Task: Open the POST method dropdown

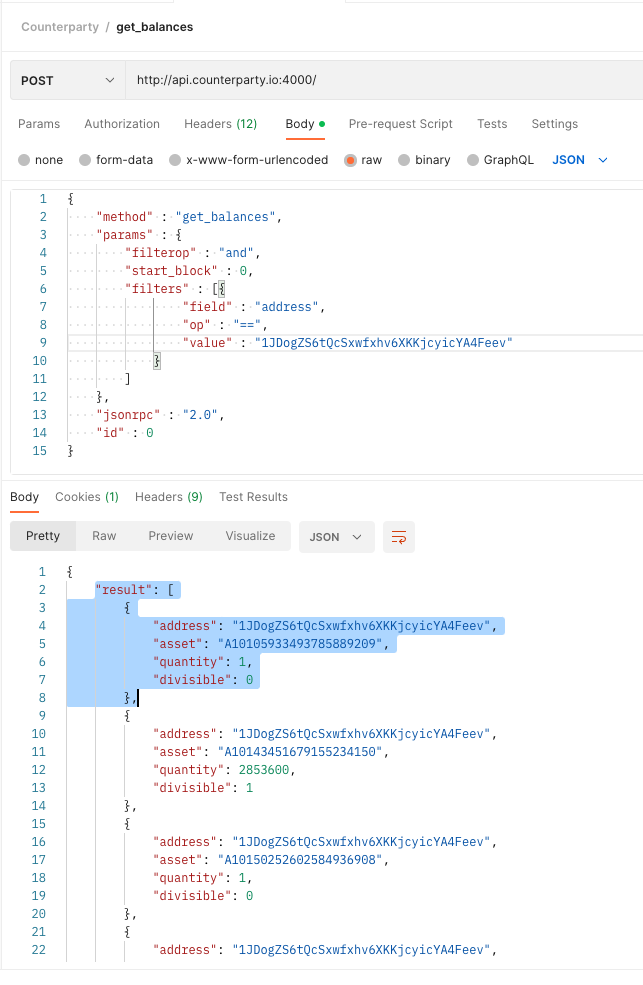Action: click(68, 80)
